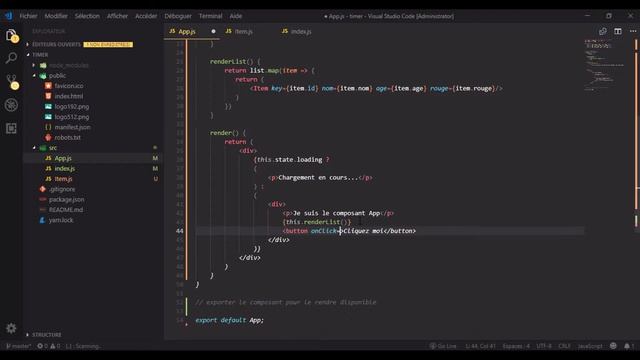This screenshot has height=360, width=640.
Task: Open the Fichier menu
Action: [28, 16]
